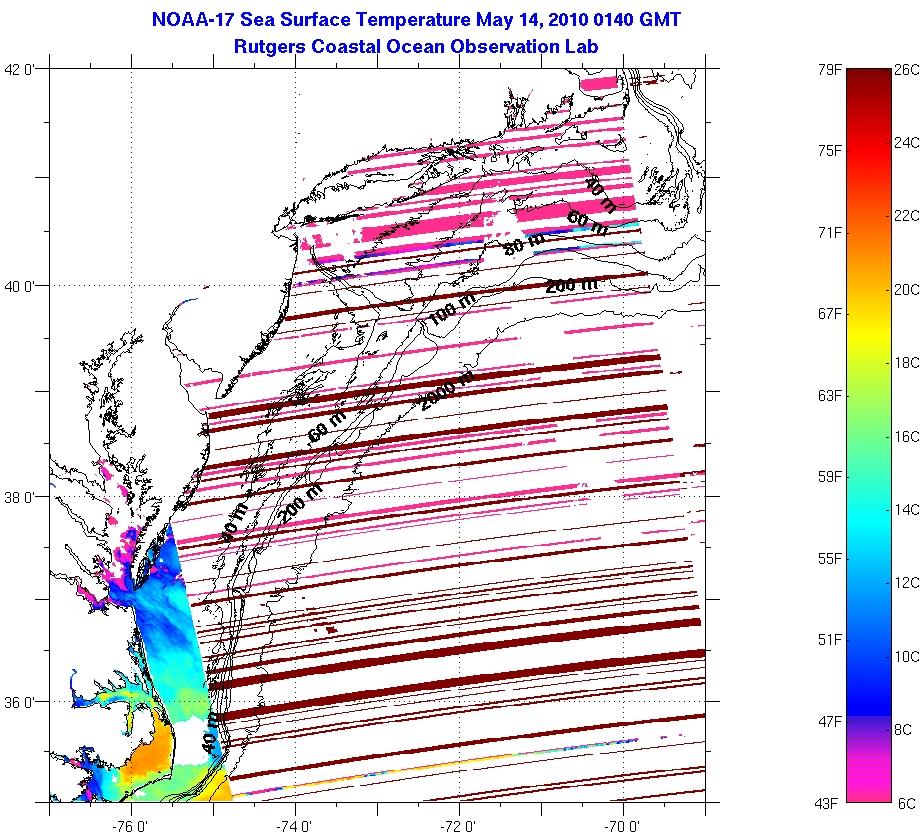The image size is (920, 832).
Task: Pick the 71F color scale label
Action: tap(830, 233)
